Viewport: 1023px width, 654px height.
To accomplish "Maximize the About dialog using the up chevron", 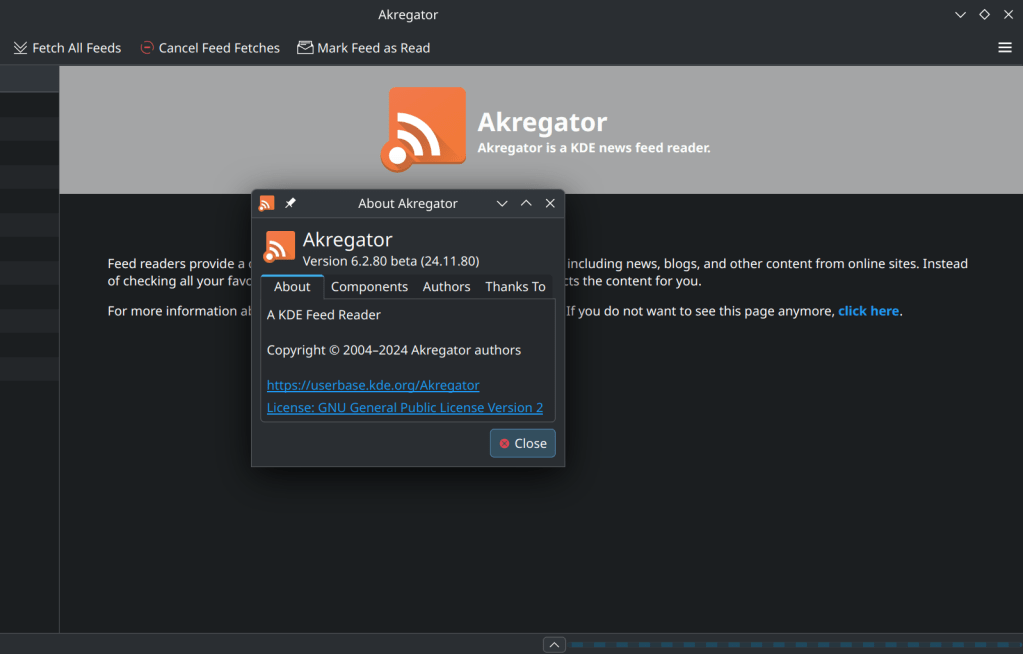I will click(526, 203).
